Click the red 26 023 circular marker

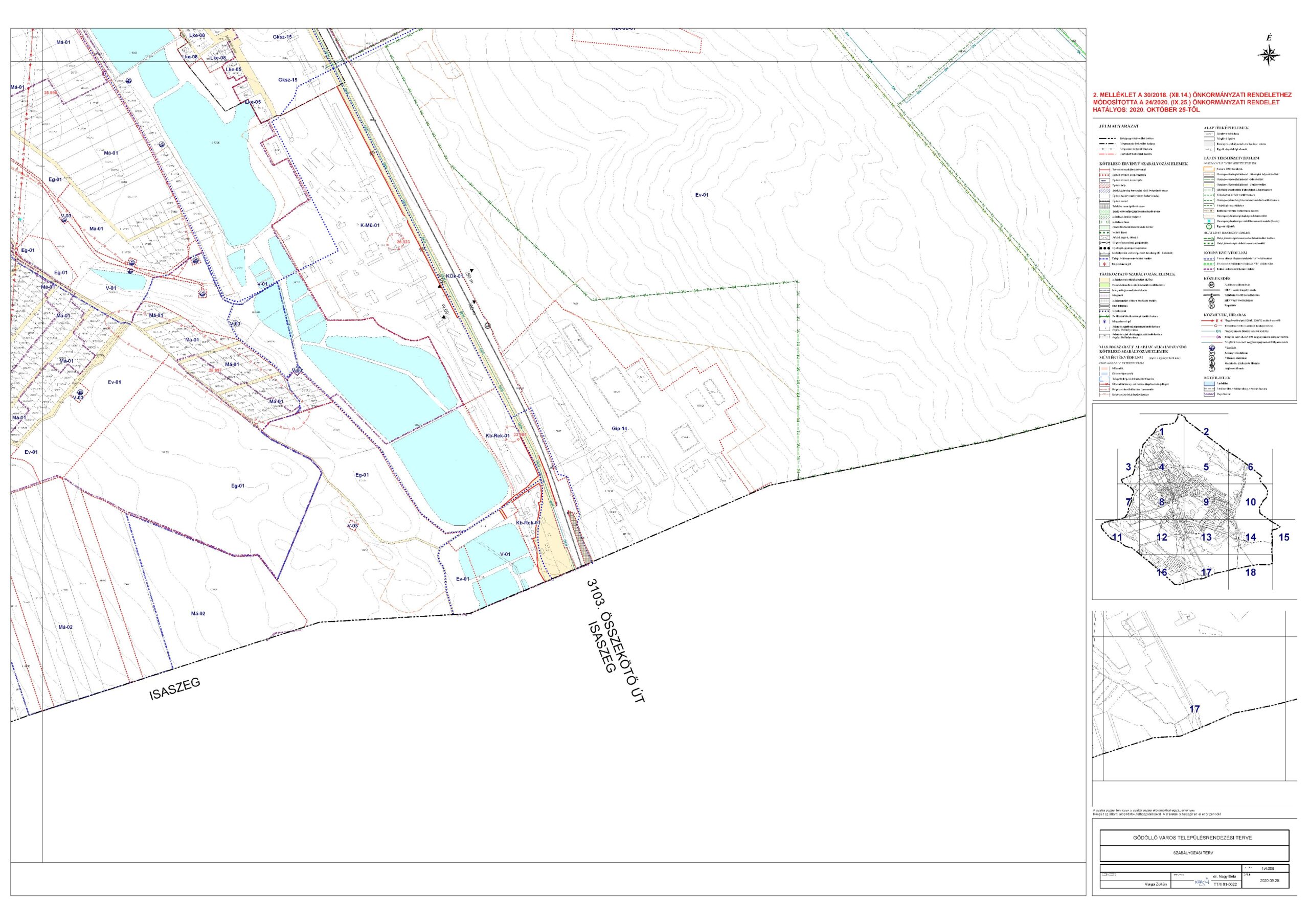[x=401, y=242]
